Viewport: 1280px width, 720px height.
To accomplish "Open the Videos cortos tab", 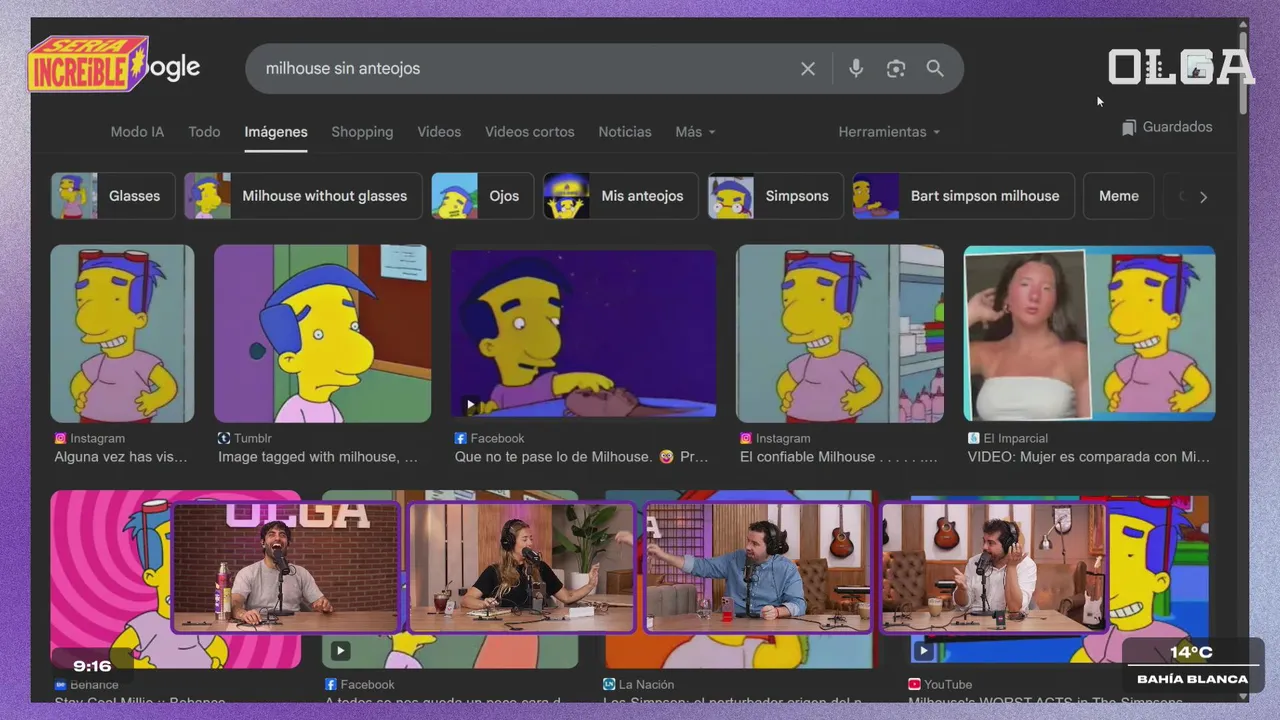I will pos(530,132).
